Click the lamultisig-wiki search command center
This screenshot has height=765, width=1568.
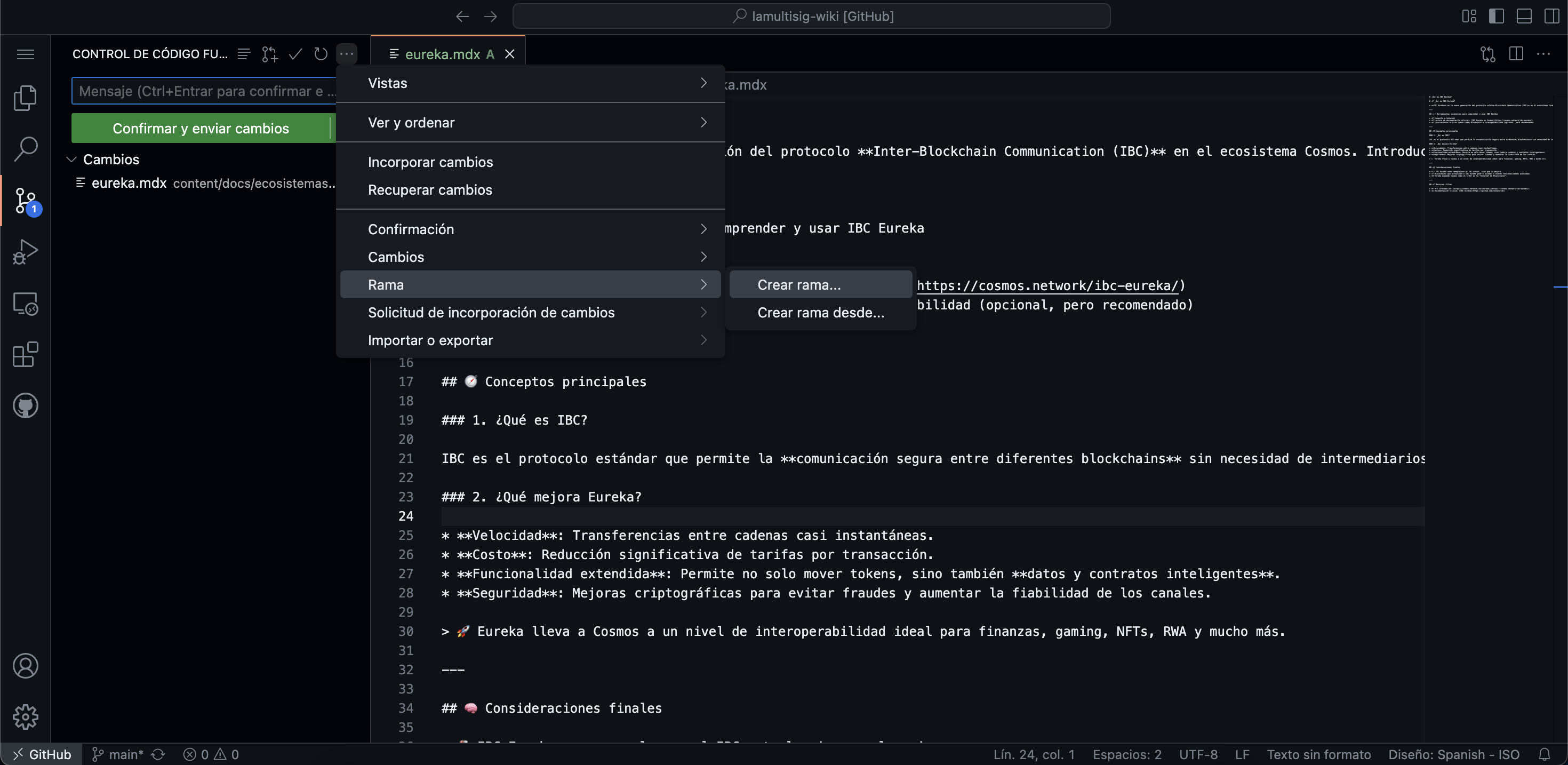(811, 17)
